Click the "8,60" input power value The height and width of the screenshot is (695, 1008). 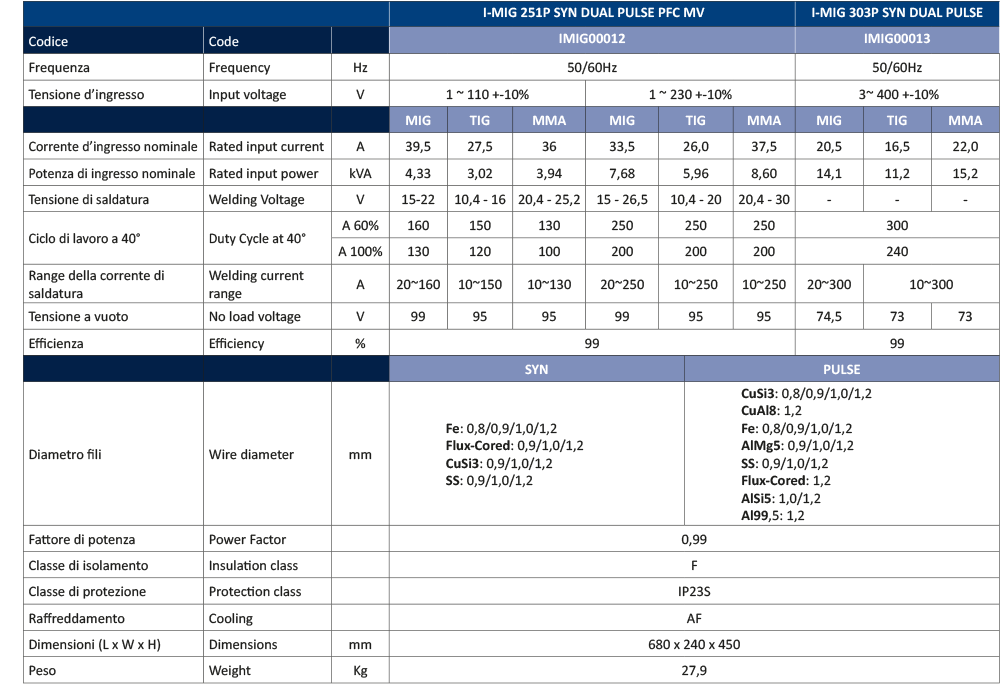click(x=764, y=174)
